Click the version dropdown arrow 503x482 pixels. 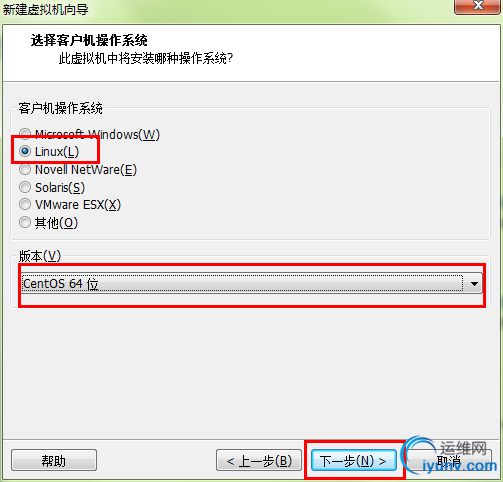[474, 284]
